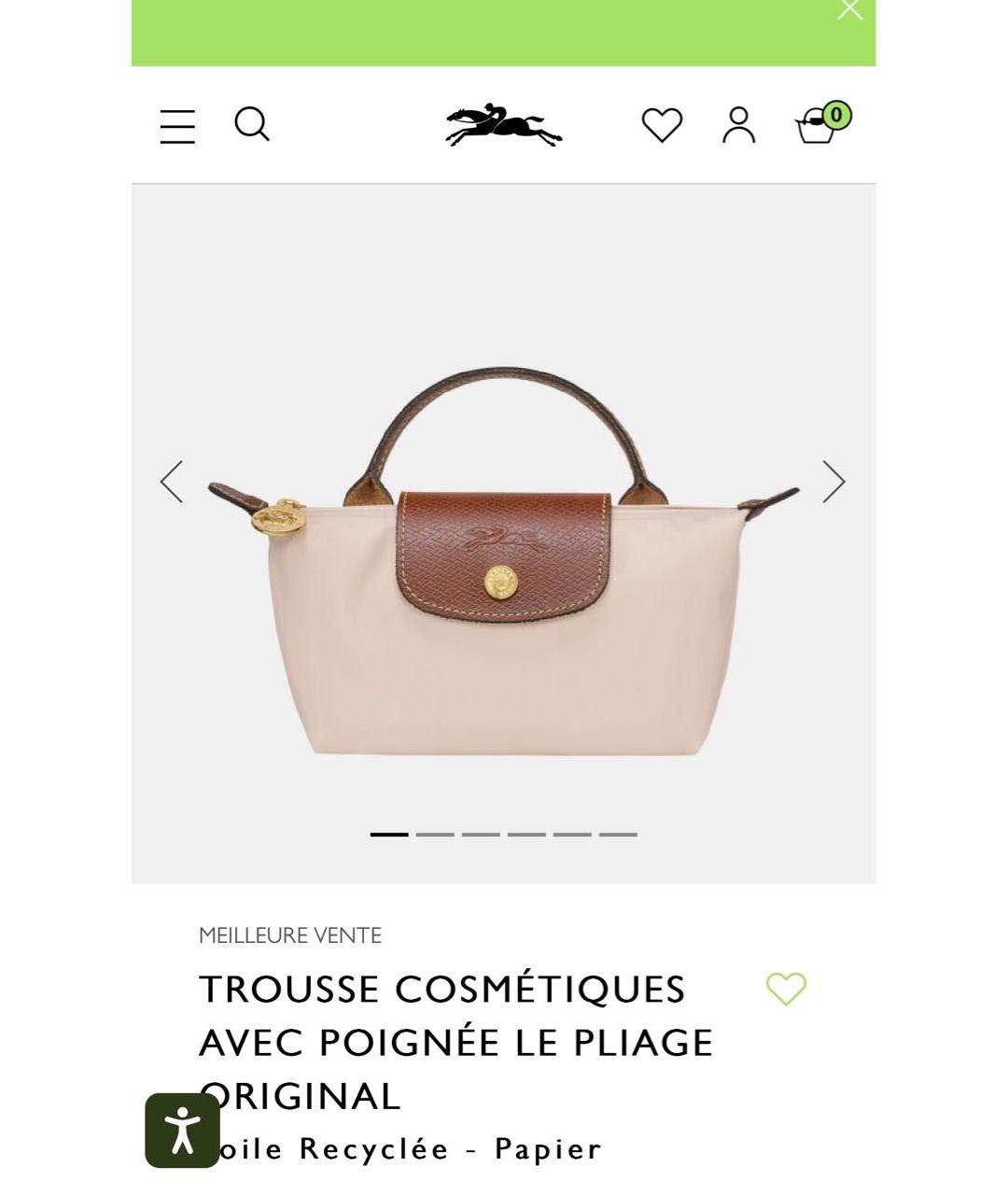
Task: Jump to the second carousel image indicator
Action: [x=435, y=834]
